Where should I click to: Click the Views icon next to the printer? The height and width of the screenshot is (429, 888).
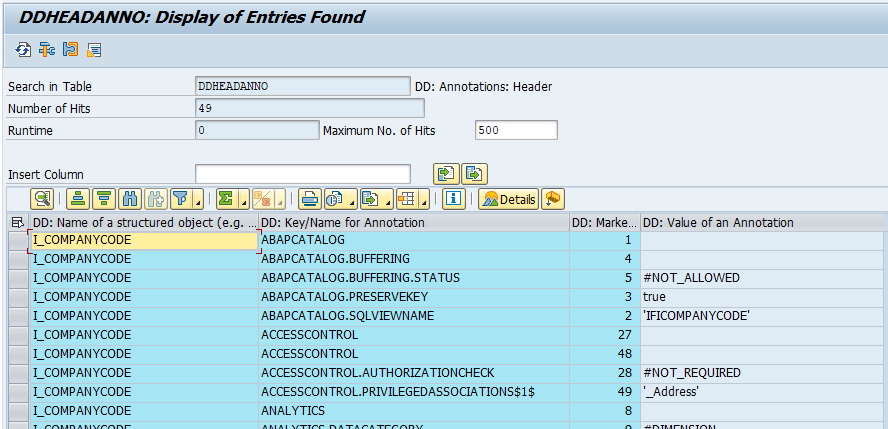[x=335, y=199]
